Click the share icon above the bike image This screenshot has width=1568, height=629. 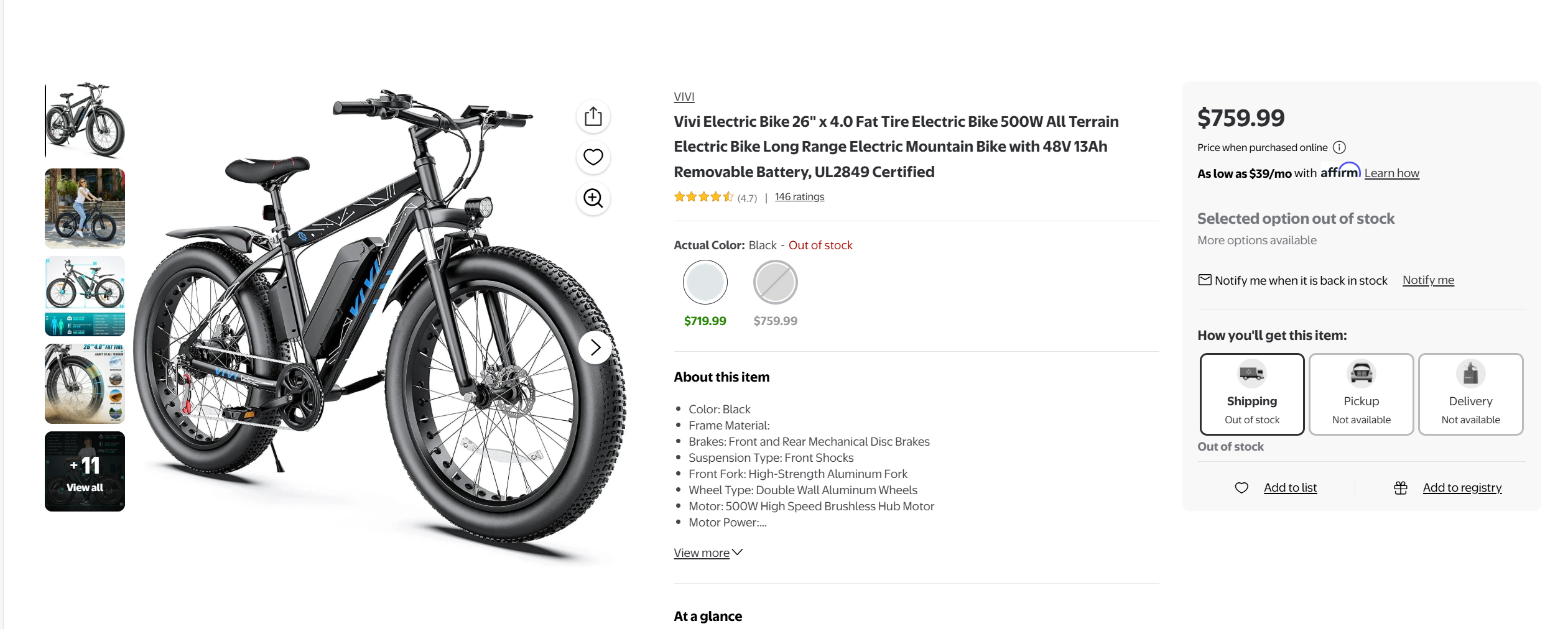tap(593, 116)
